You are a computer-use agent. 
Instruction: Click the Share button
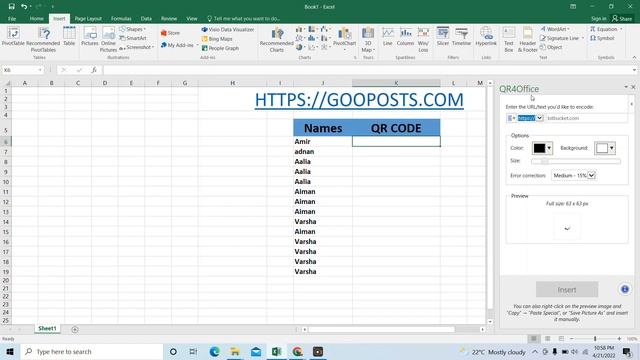pos(622,18)
